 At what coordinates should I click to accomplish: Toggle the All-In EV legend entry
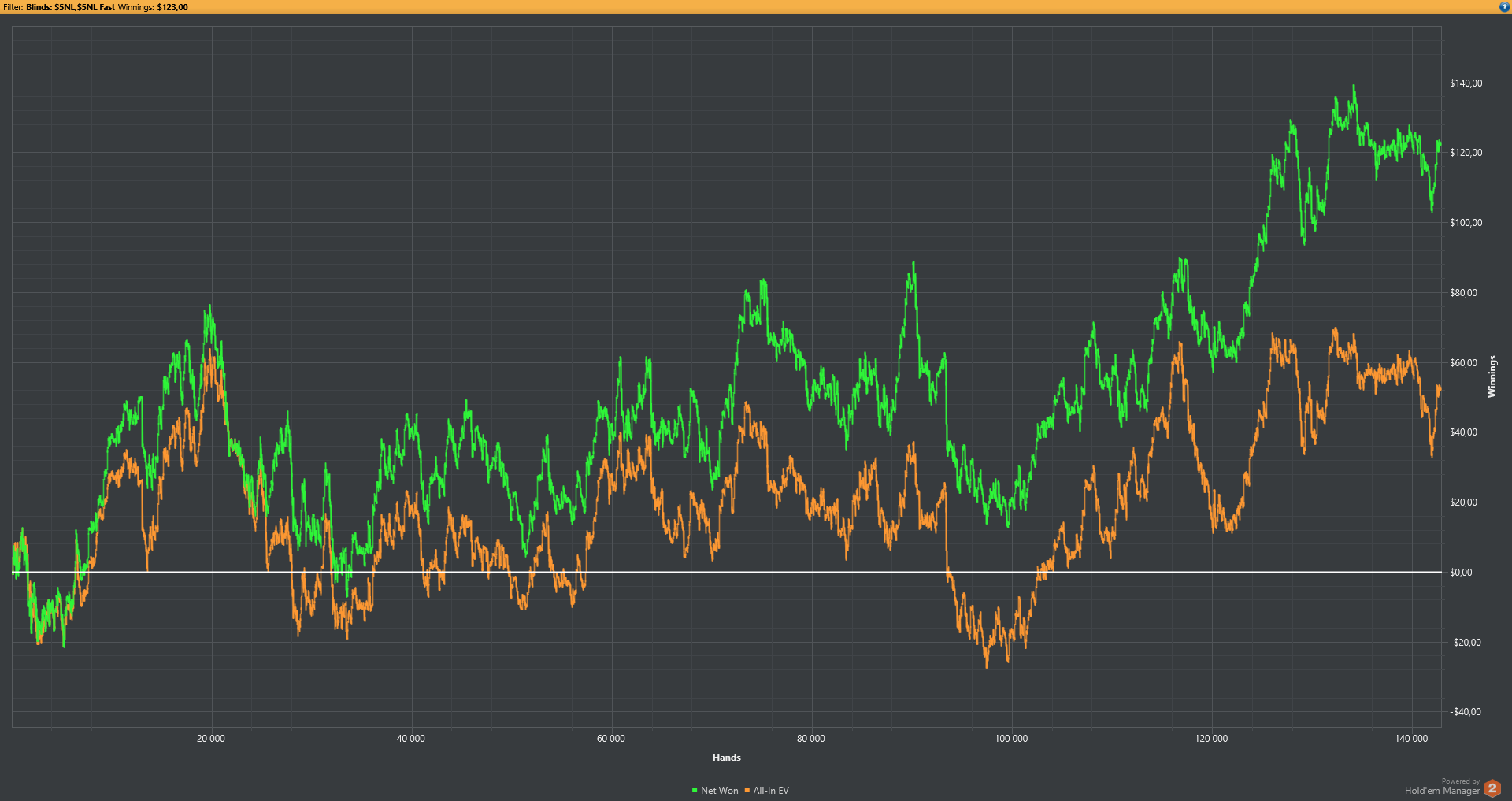(766, 791)
